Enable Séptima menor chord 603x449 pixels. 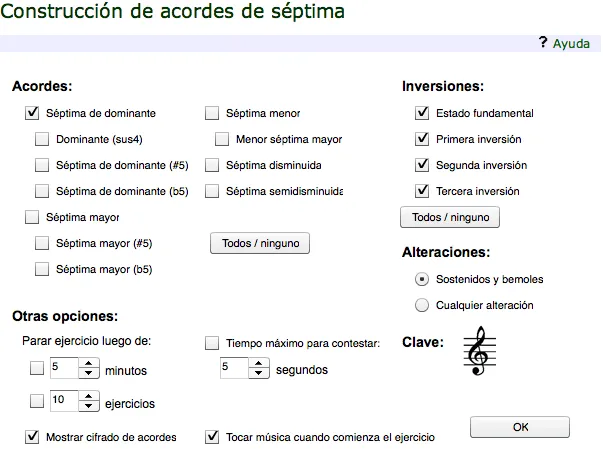212,113
